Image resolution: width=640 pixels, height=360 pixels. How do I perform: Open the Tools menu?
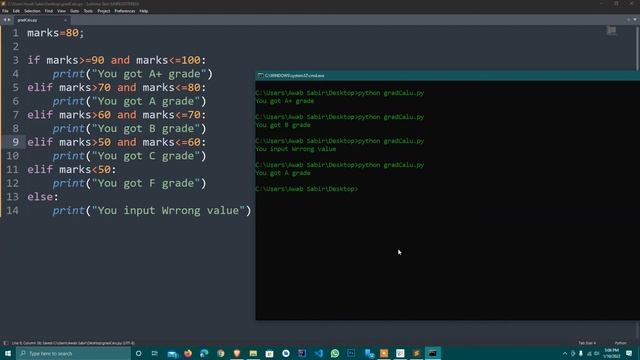(88, 11)
